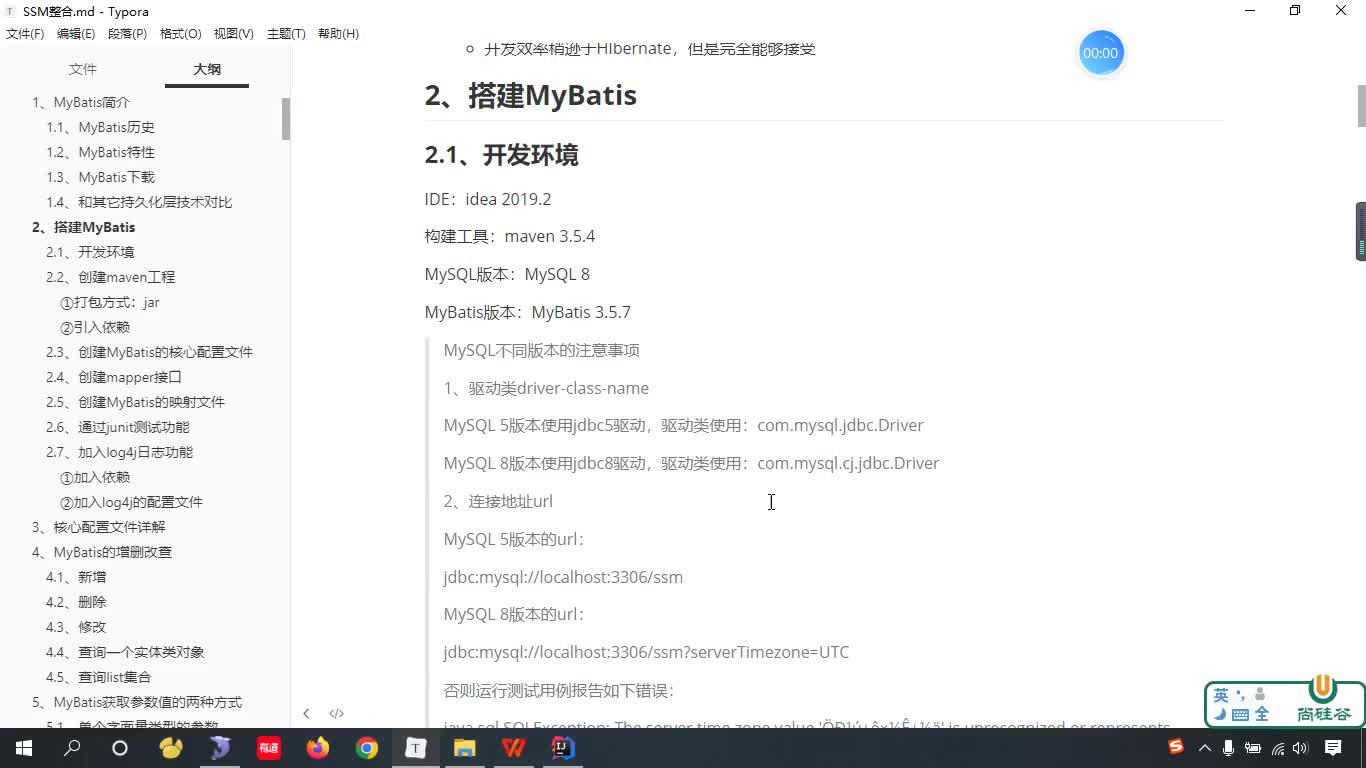The width and height of the screenshot is (1366, 768).
Task: Show hidden tray icons arrow
Action: pos(1204,748)
